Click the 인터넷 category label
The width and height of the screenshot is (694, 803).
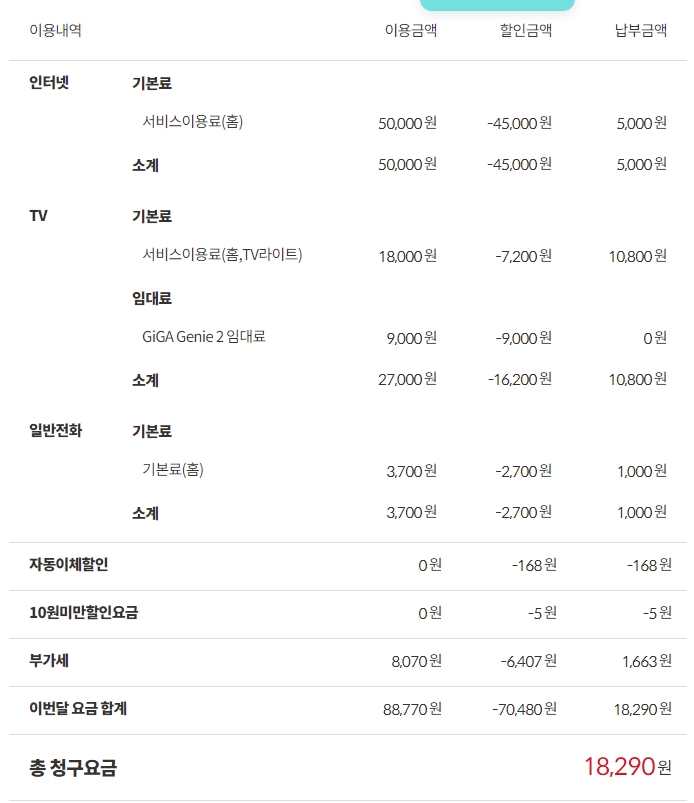click(49, 82)
